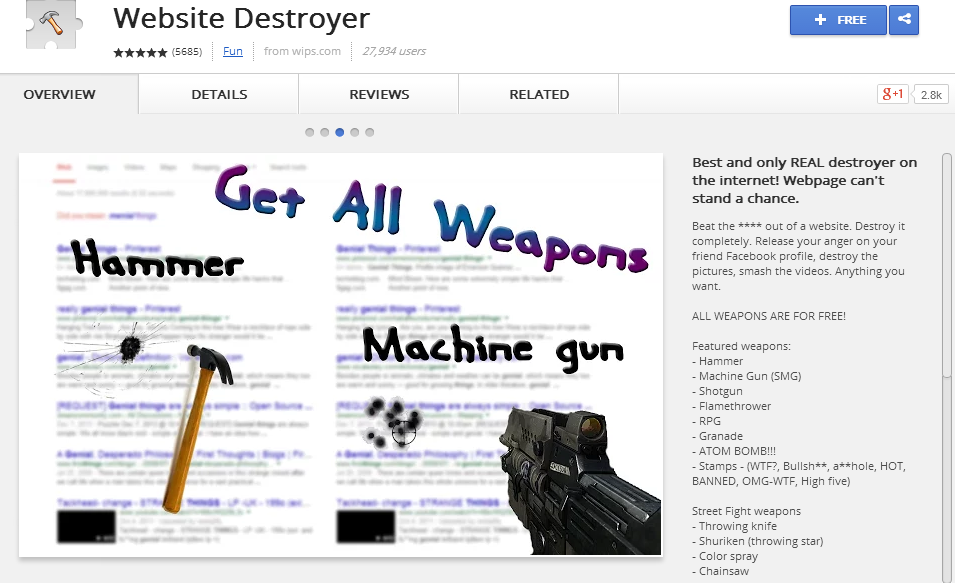Click the Google +1 button
The width and height of the screenshot is (955, 583).
pos(893,94)
